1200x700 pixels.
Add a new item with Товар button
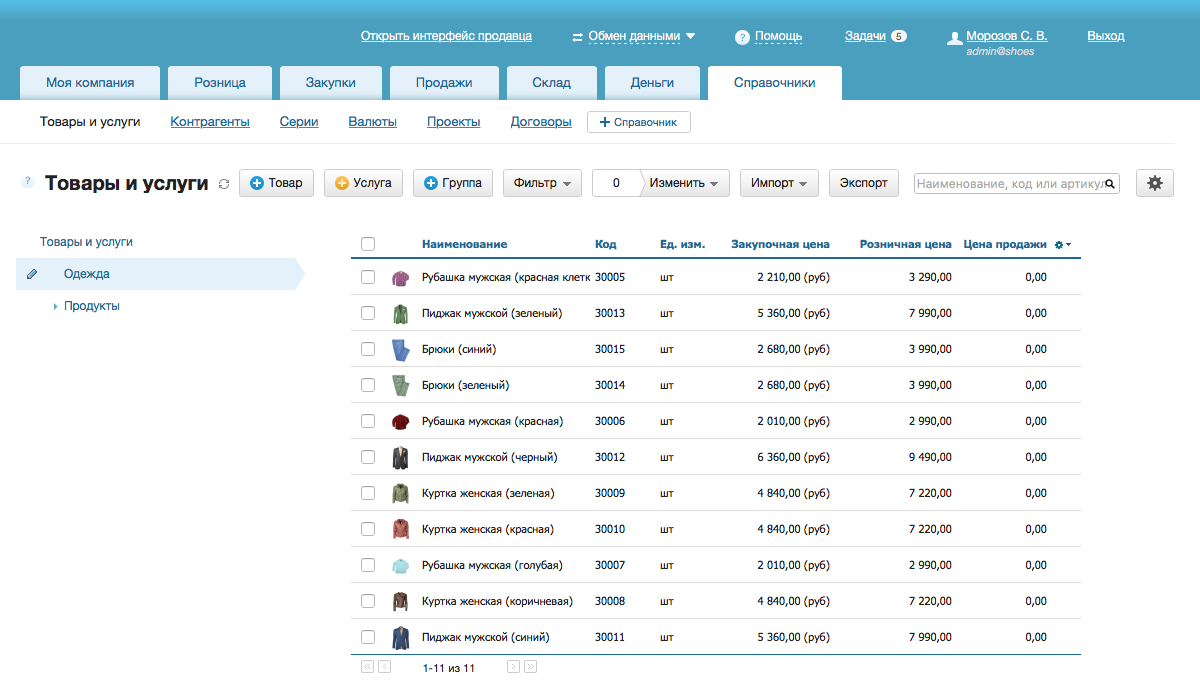coord(276,183)
